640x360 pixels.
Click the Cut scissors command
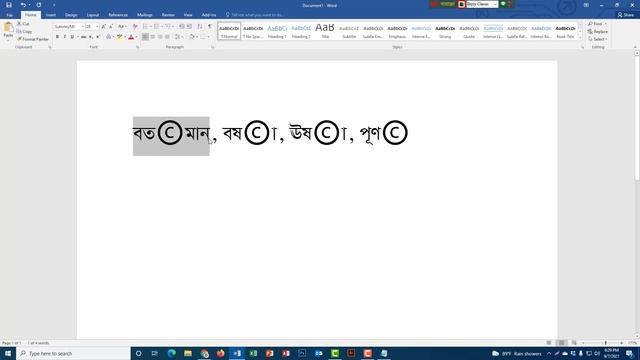click(x=23, y=24)
